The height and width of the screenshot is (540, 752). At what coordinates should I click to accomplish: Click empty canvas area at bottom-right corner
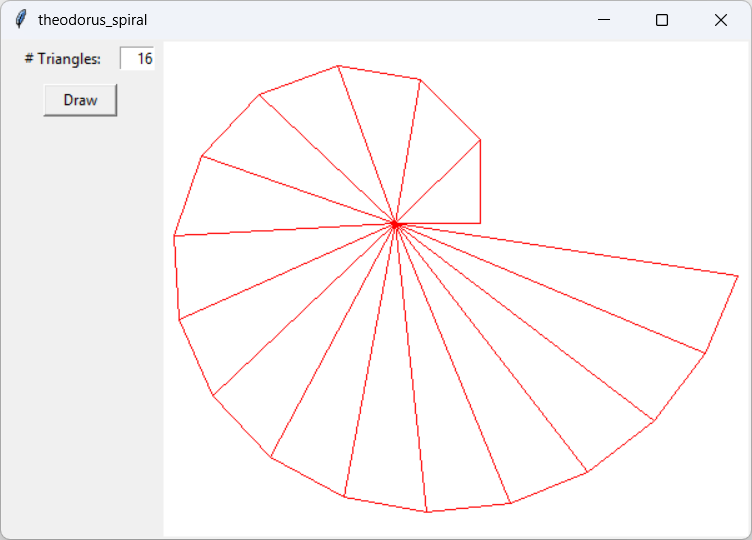[x=700, y=500]
